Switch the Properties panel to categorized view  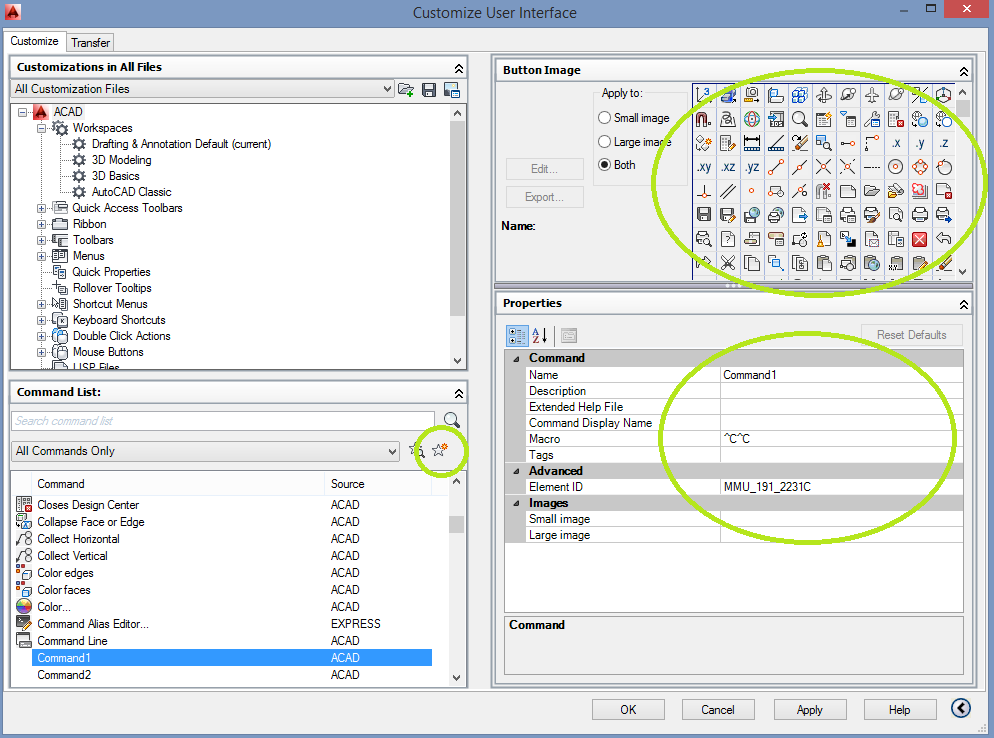[517, 335]
